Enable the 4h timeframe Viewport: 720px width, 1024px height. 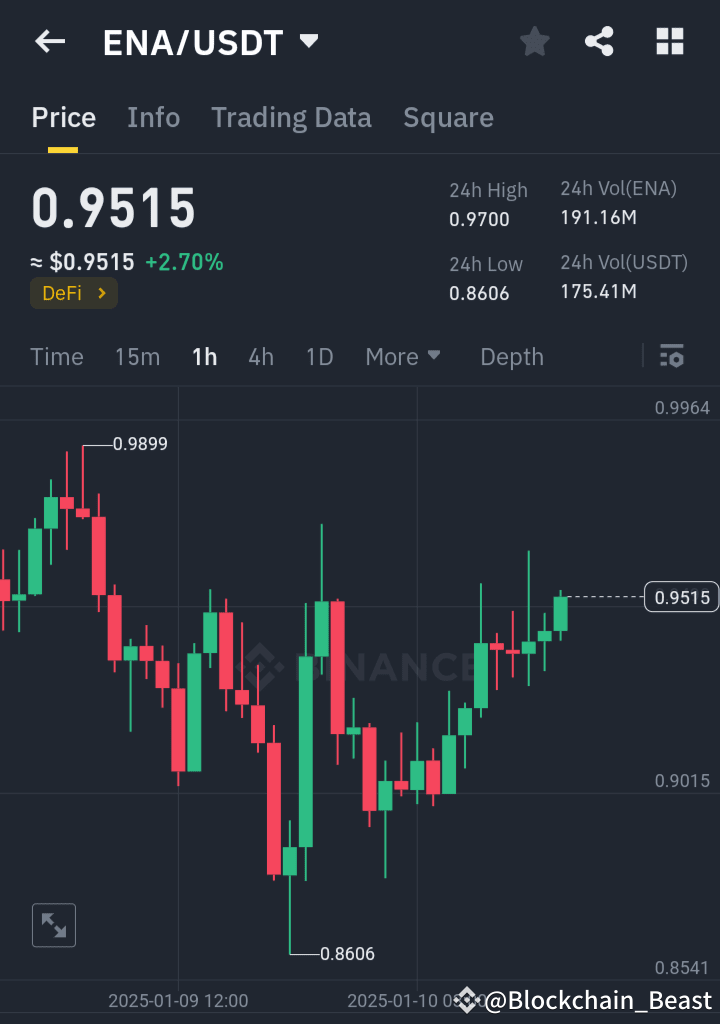[x=260, y=356]
